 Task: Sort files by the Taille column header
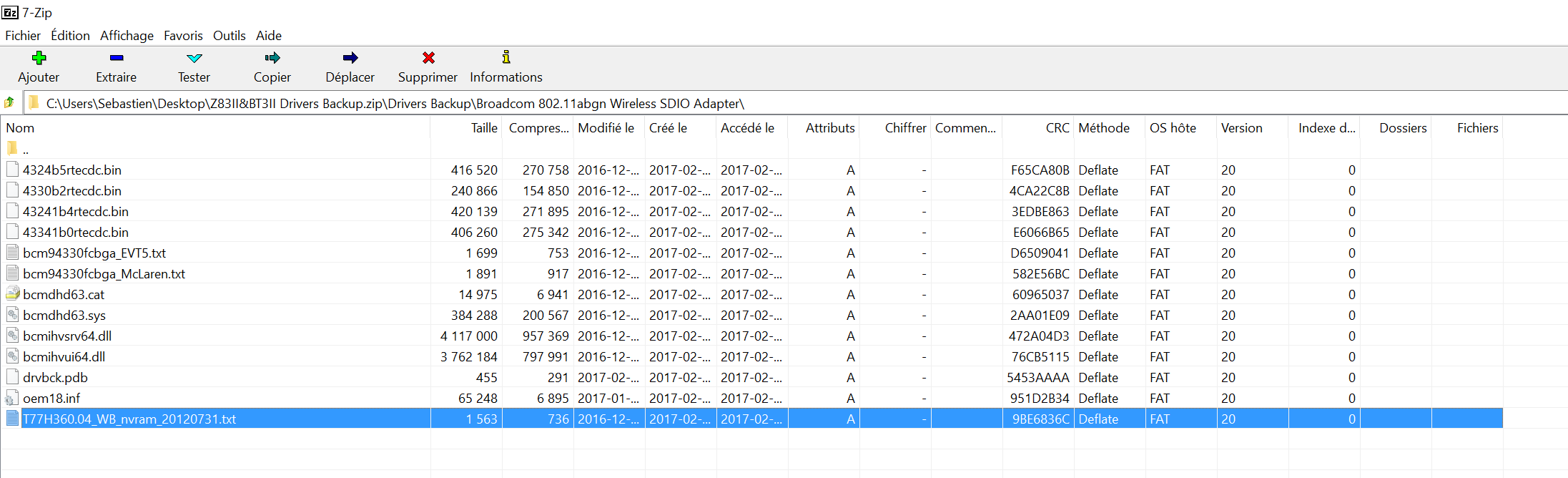pos(483,128)
